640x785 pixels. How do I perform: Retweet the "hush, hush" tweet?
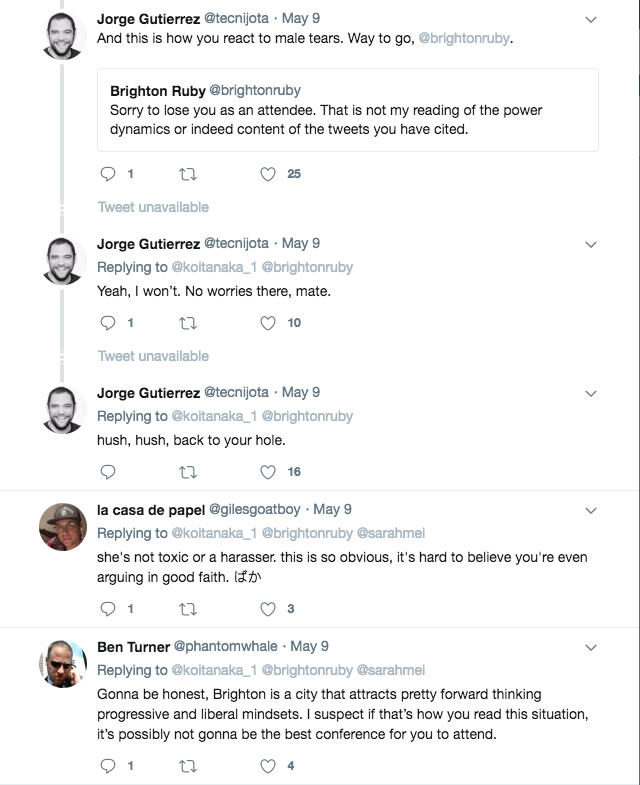pos(188,472)
